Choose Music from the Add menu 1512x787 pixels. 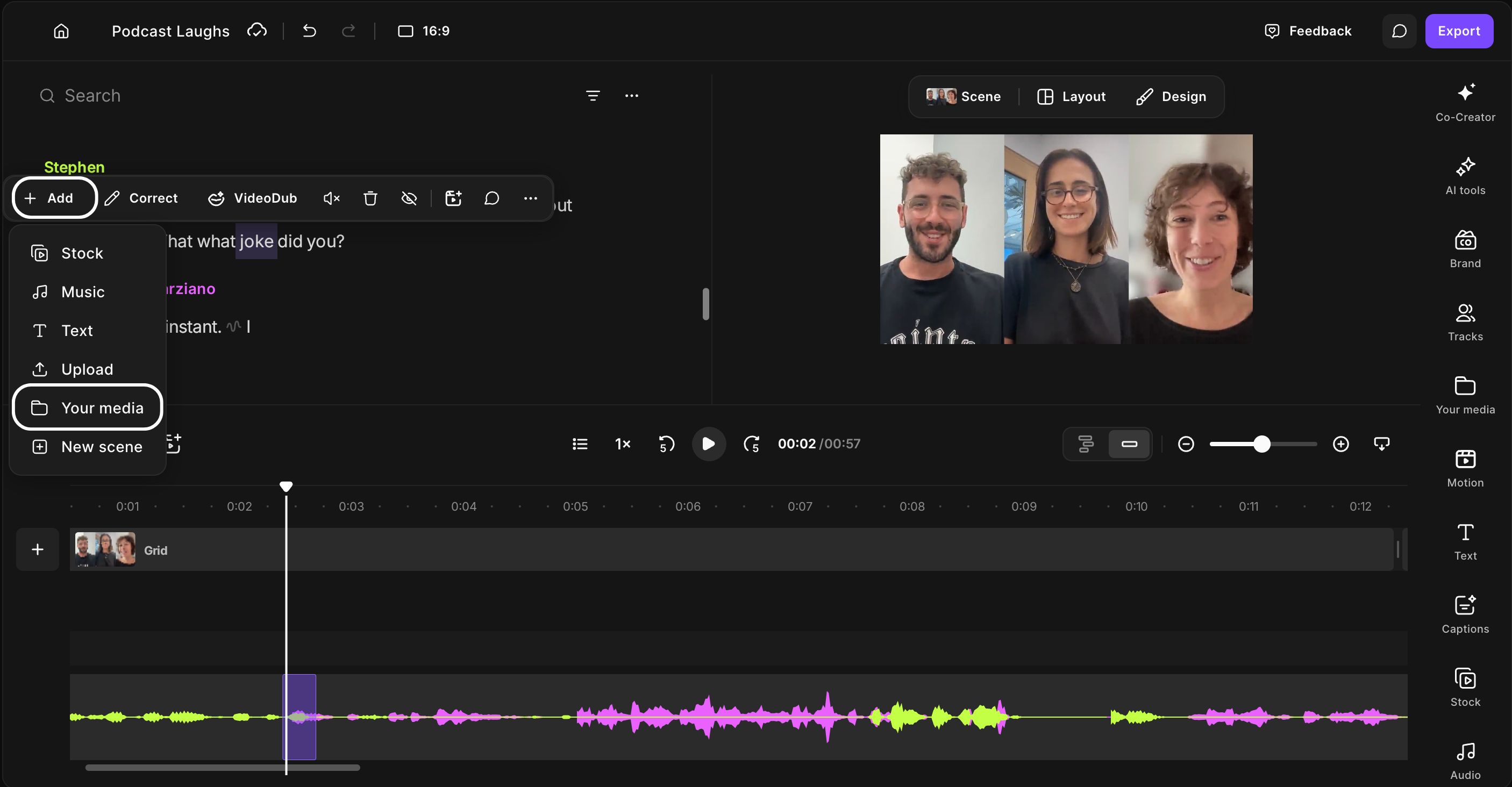88,292
